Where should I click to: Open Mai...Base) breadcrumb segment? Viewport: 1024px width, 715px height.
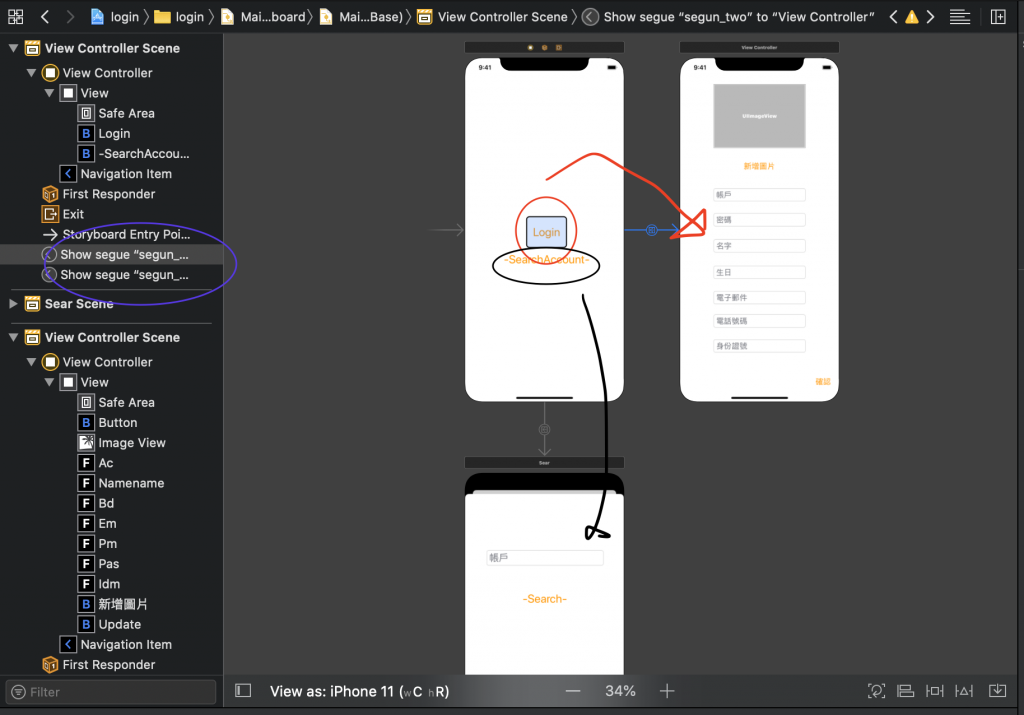coord(361,16)
